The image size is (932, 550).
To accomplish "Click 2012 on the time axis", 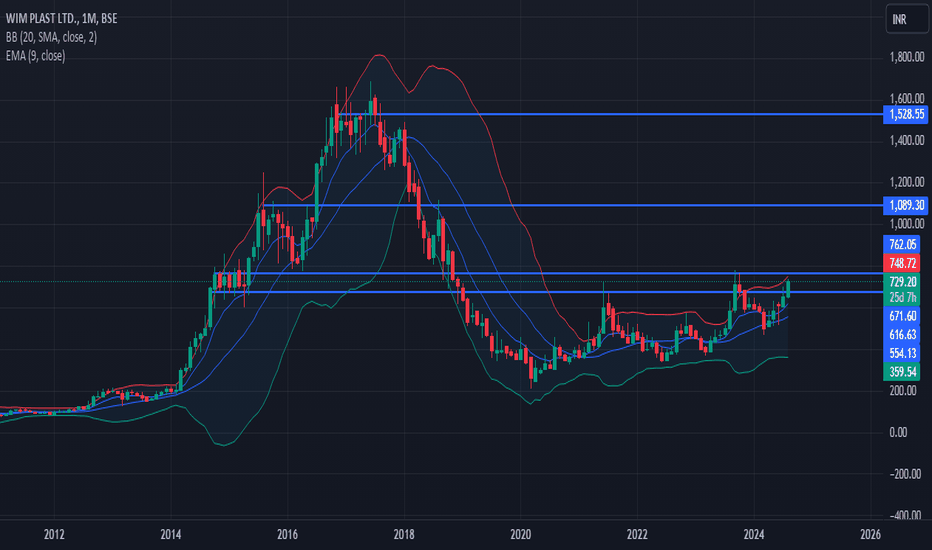I will click(x=54, y=534).
